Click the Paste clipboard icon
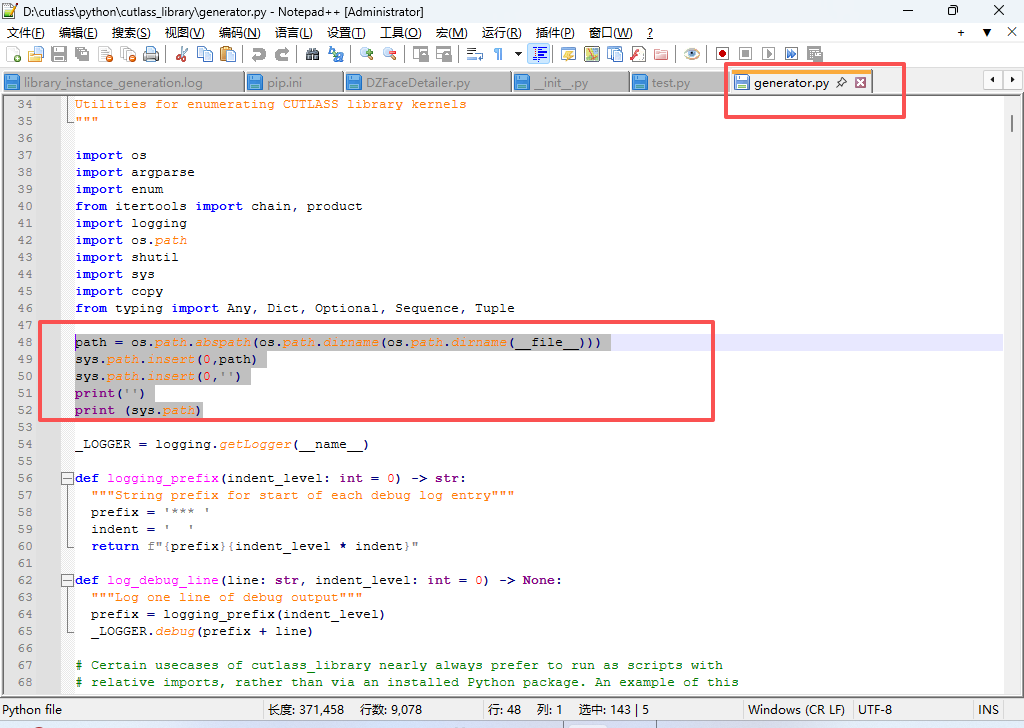The image size is (1024, 728). coord(228,54)
